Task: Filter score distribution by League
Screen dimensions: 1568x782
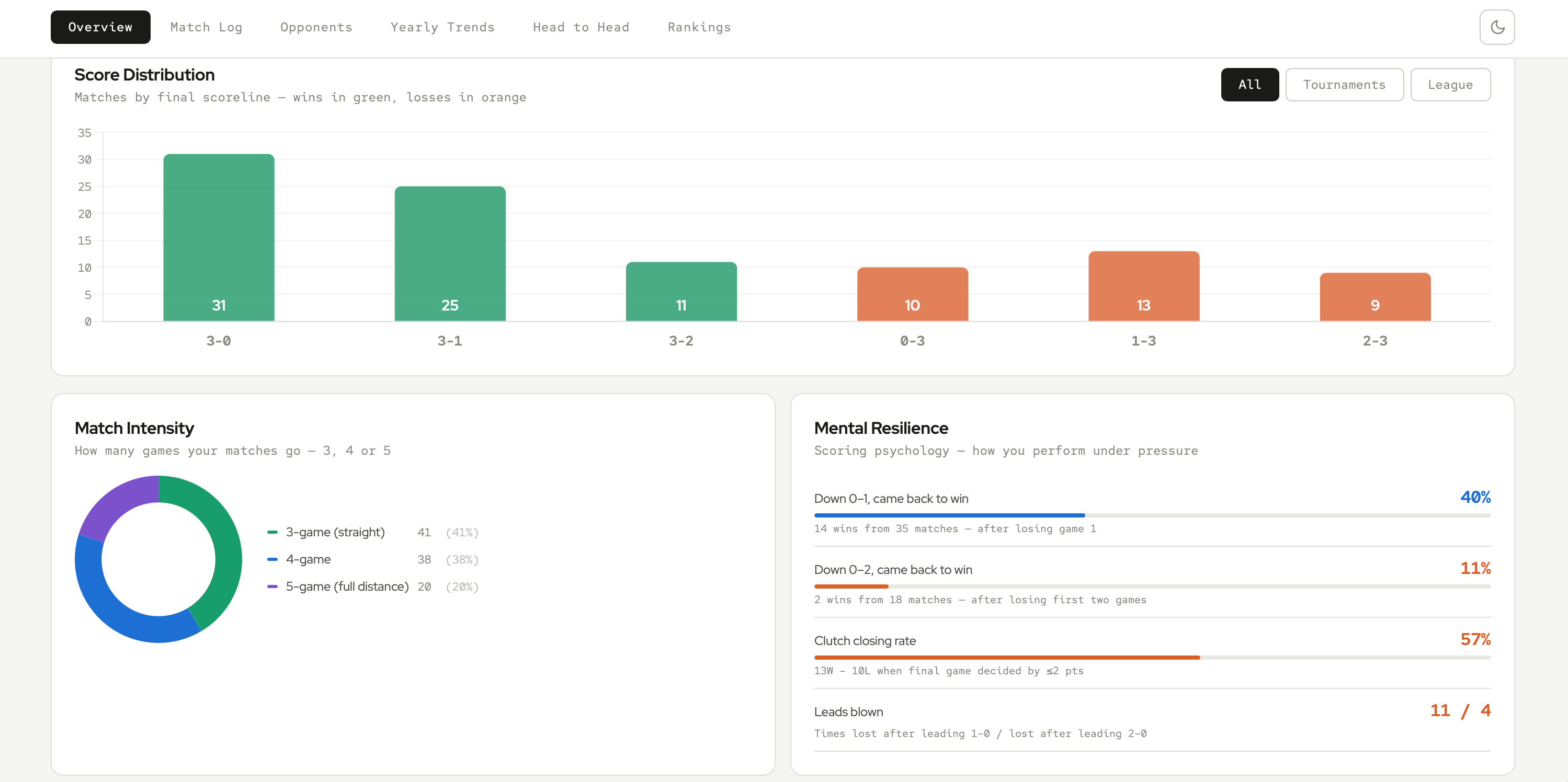Action: [x=1450, y=85]
